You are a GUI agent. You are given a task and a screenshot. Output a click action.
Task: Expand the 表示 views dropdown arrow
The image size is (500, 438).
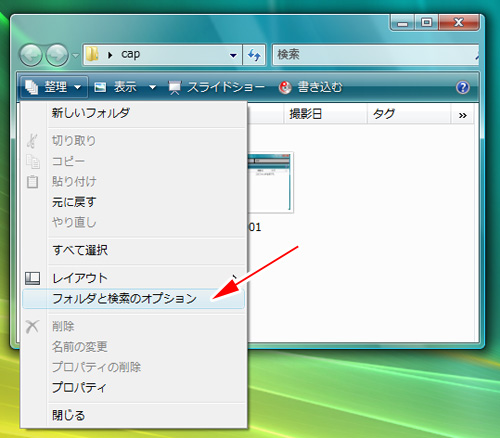pos(152,87)
